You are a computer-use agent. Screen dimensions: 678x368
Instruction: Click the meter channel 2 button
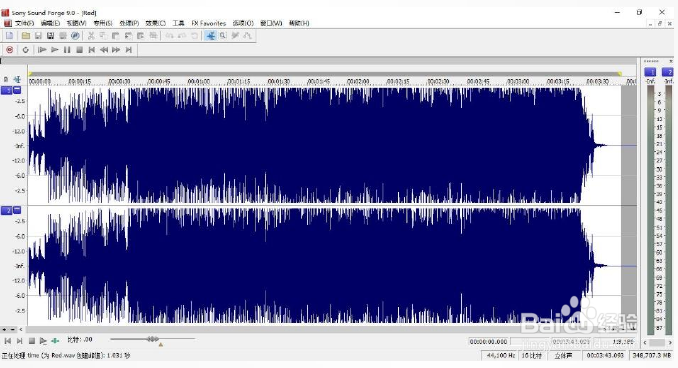668,72
